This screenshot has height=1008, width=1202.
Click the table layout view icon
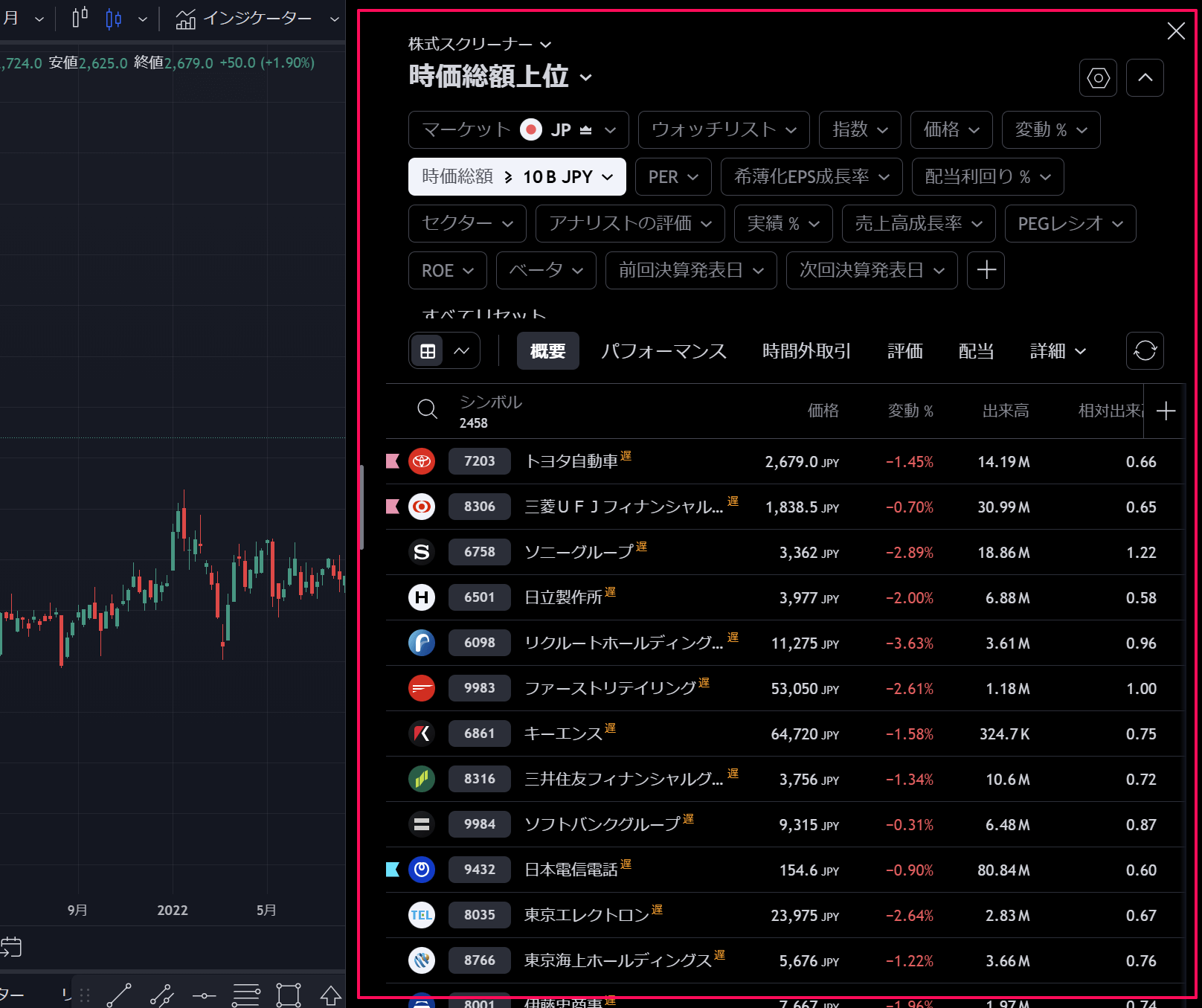tap(428, 351)
